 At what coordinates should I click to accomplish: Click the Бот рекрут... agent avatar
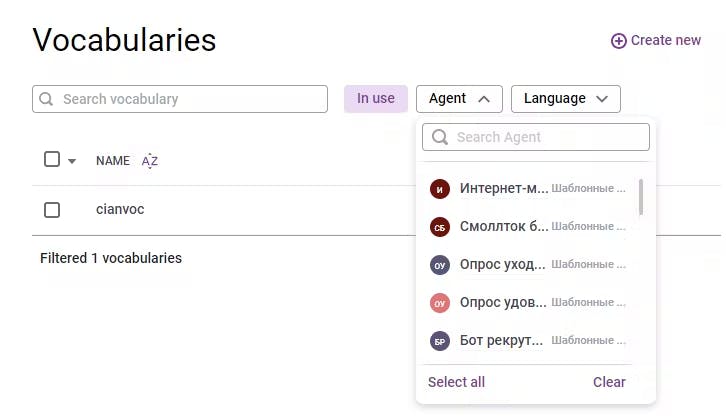(440, 341)
